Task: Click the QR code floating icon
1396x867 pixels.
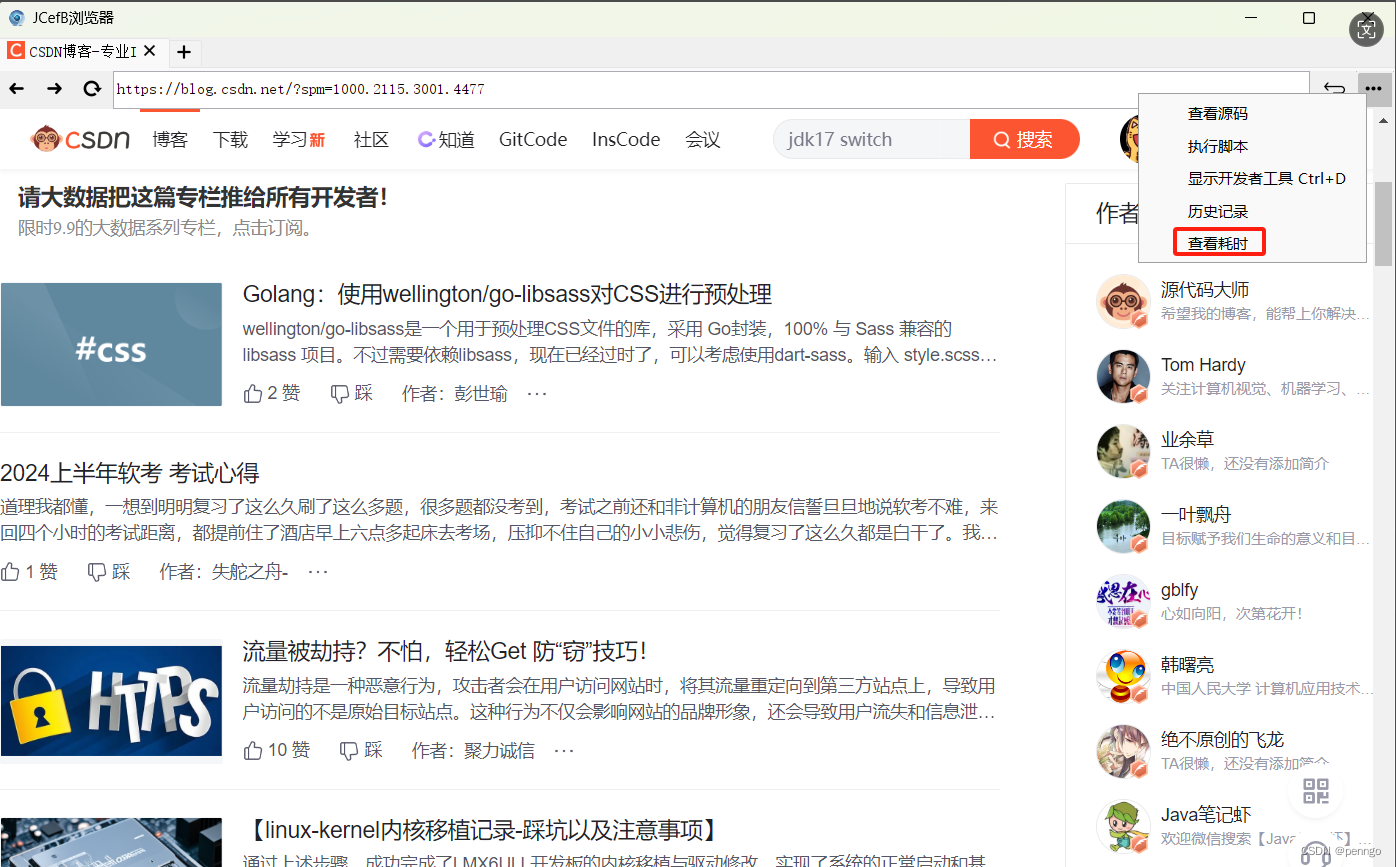Action: coord(1315,792)
